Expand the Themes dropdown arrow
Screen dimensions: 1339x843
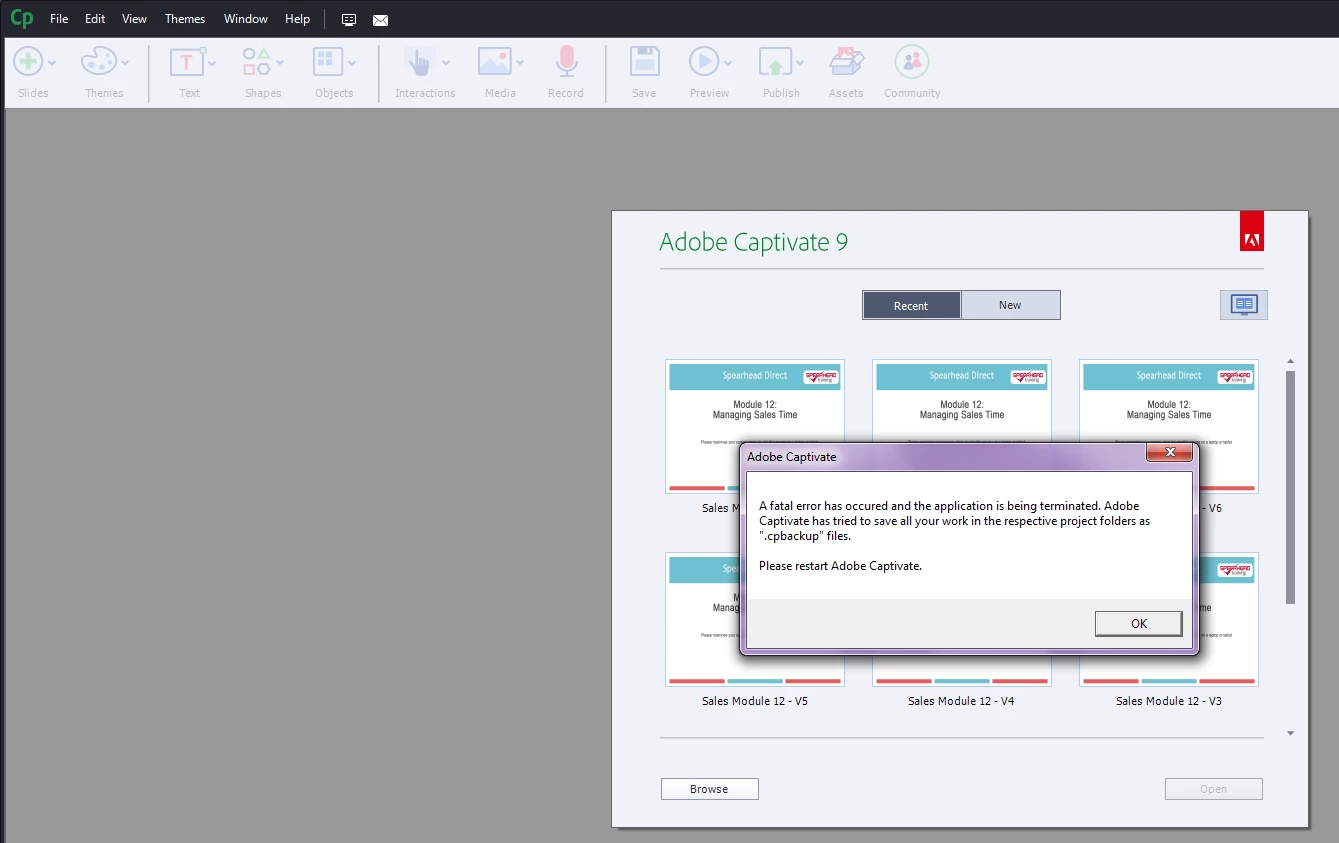coord(125,63)
